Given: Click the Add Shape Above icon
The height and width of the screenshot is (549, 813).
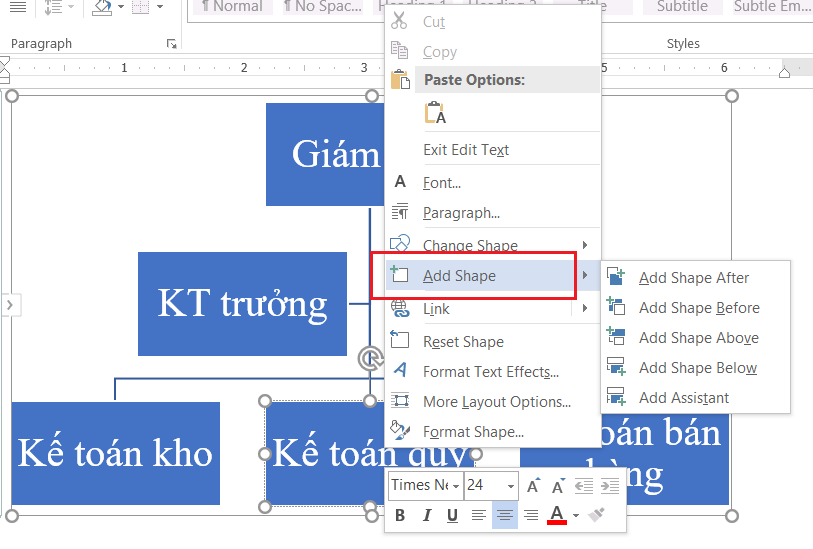Looking at the screenshot, I should 616,336.
